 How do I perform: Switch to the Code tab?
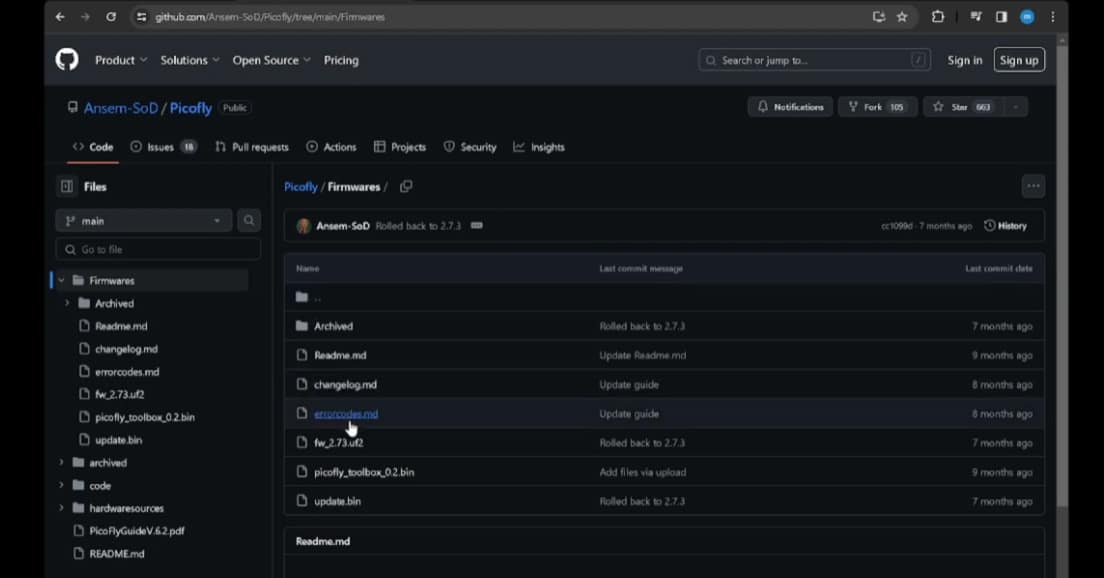click(93, 147)
